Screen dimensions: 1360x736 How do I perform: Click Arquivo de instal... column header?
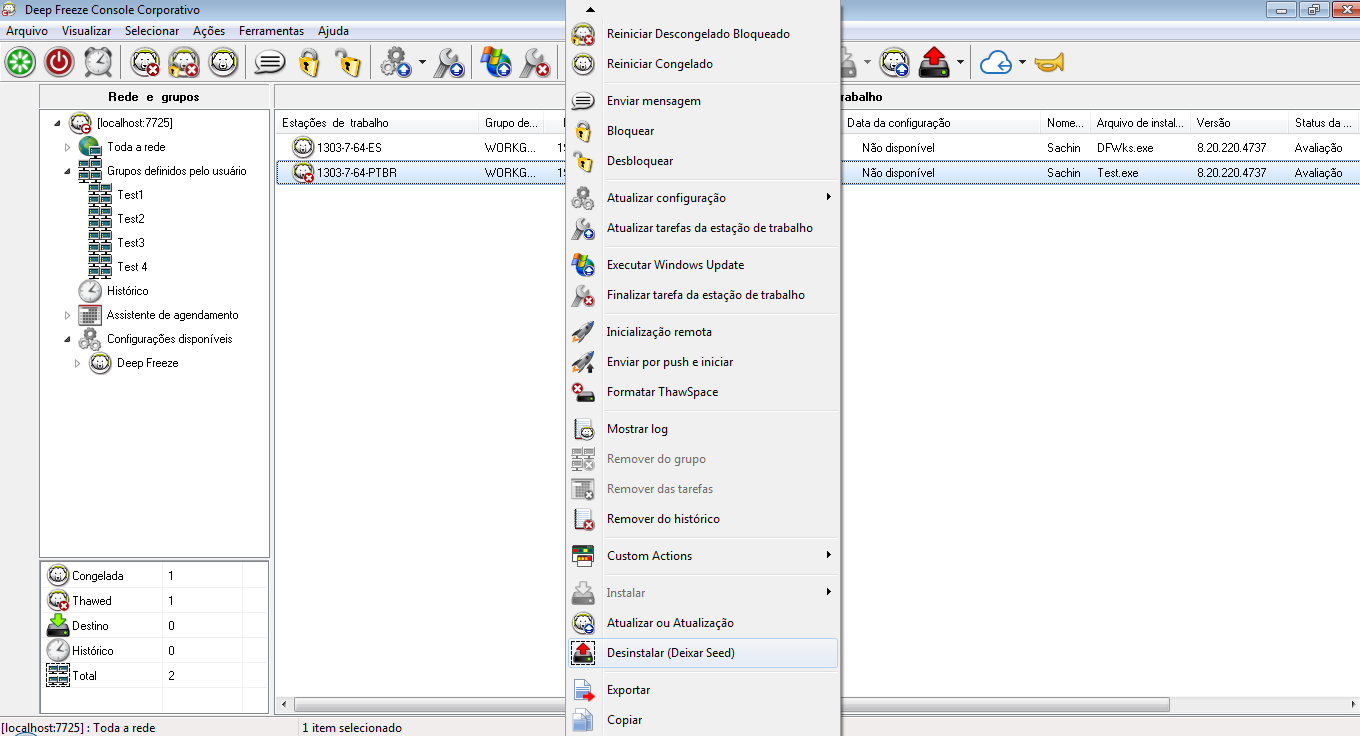click(x=1141, y=123)
